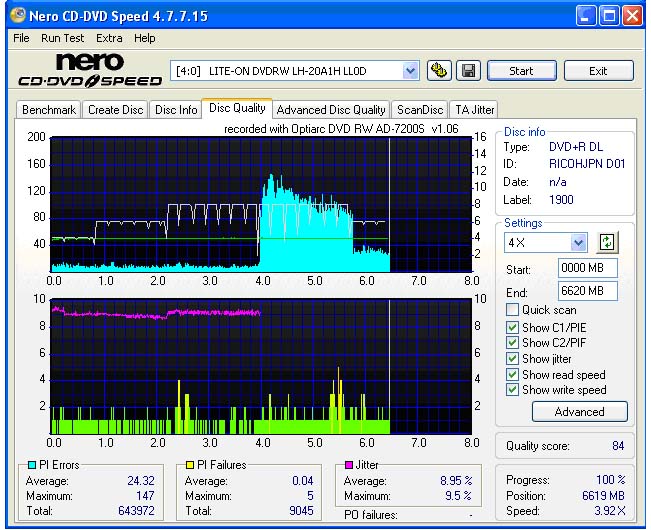This screenshot has width=651, height=530.
Task: Toggle the Show jitter checkbox
Action: coord(514,358)
